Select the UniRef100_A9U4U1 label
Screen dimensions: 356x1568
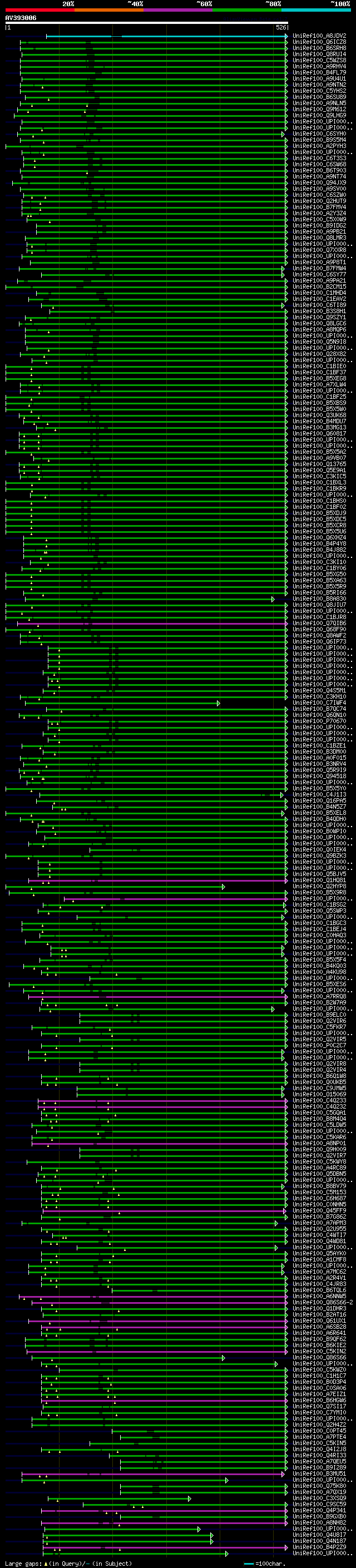[x=319, y=79]
